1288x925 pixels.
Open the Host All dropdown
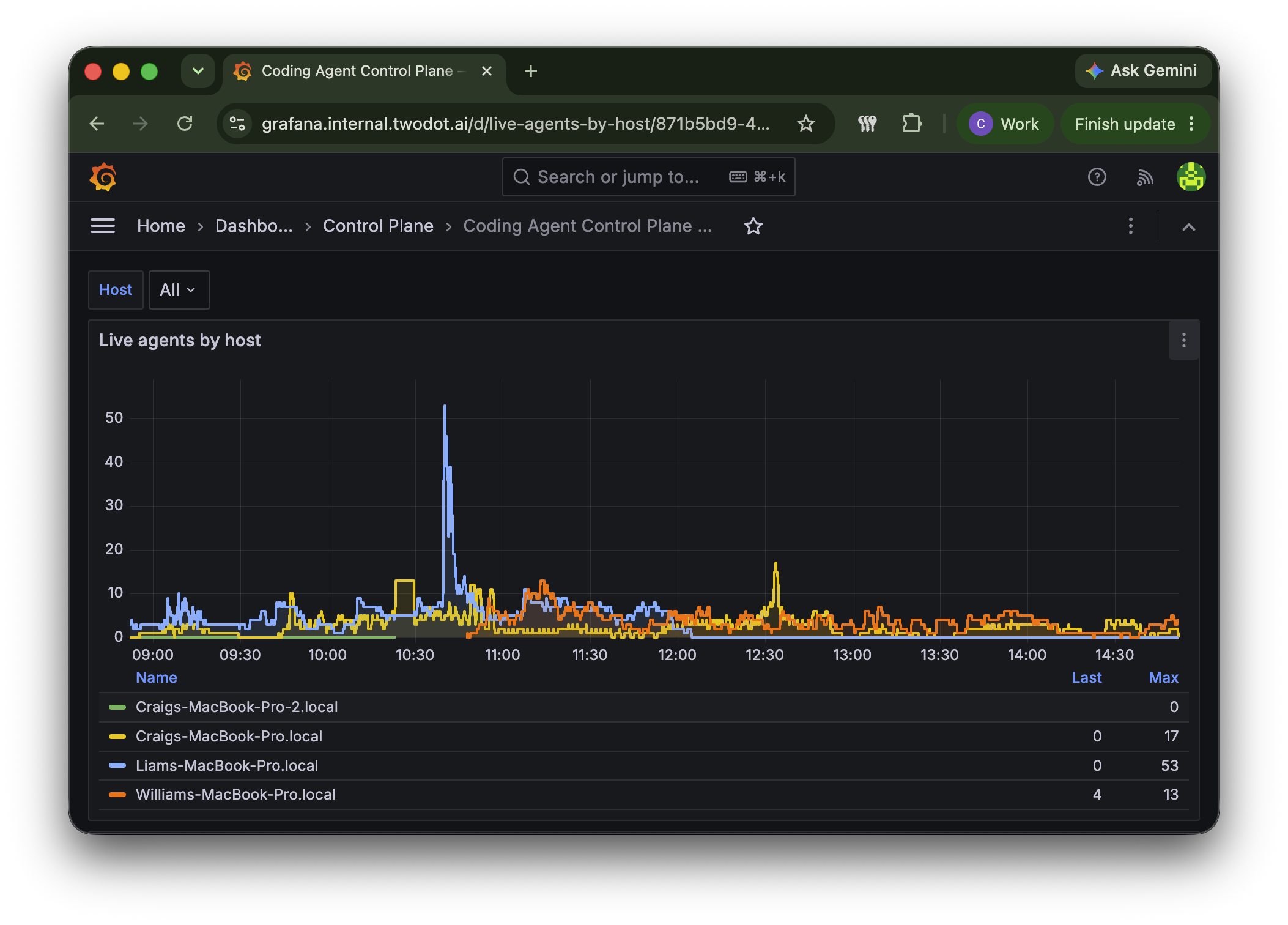(179, 290)
